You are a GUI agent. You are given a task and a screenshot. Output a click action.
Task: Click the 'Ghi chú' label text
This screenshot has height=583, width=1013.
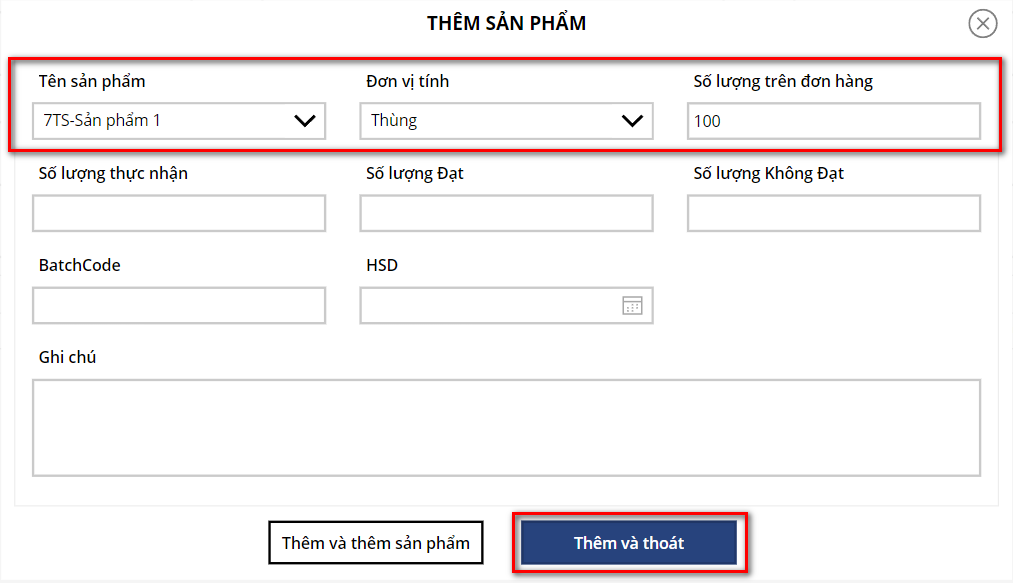tap(67, 357)
